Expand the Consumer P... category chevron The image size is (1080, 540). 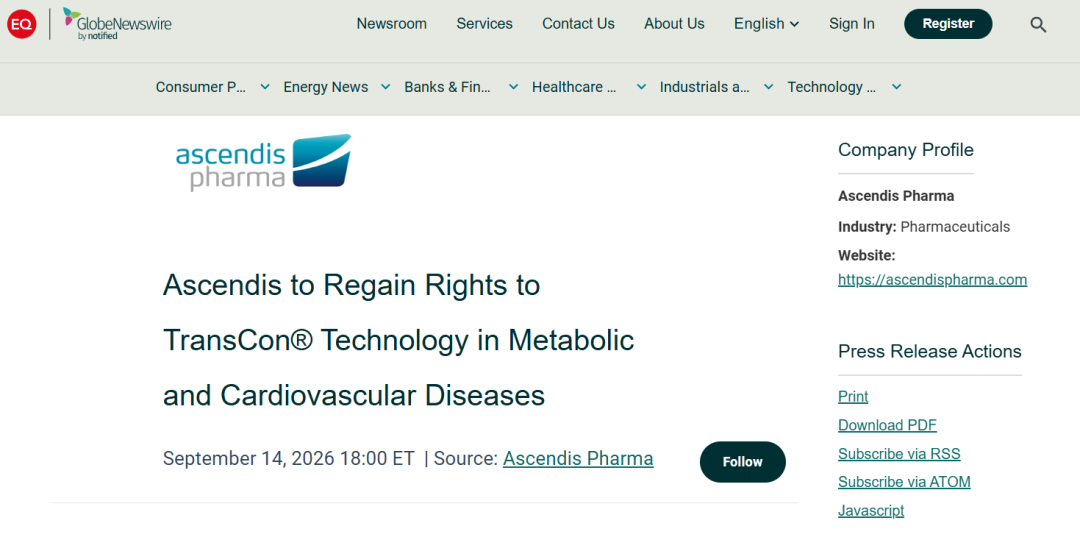(264, 87)
